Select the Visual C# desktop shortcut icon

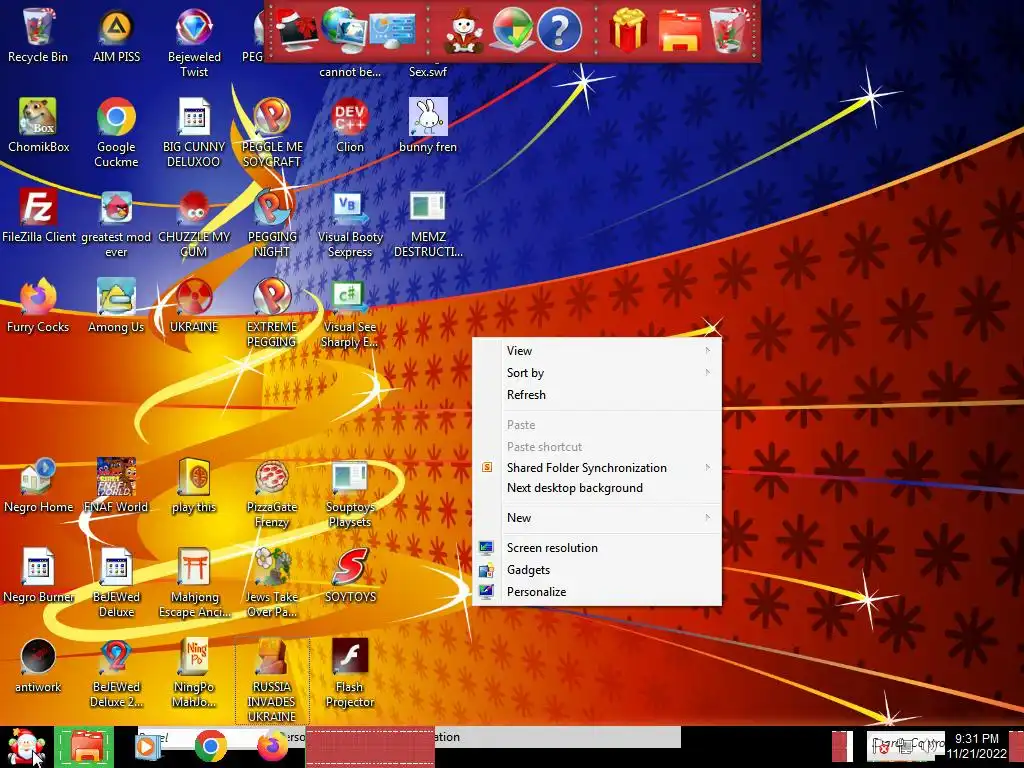(x=350, y=313)
